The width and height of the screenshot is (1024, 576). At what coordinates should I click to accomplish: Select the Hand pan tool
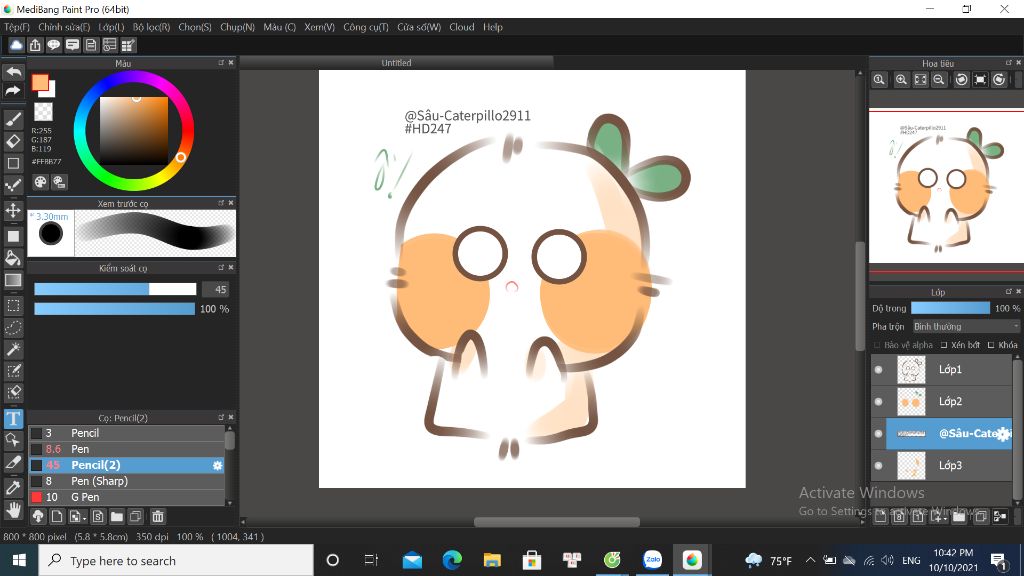tap(13, 509)
